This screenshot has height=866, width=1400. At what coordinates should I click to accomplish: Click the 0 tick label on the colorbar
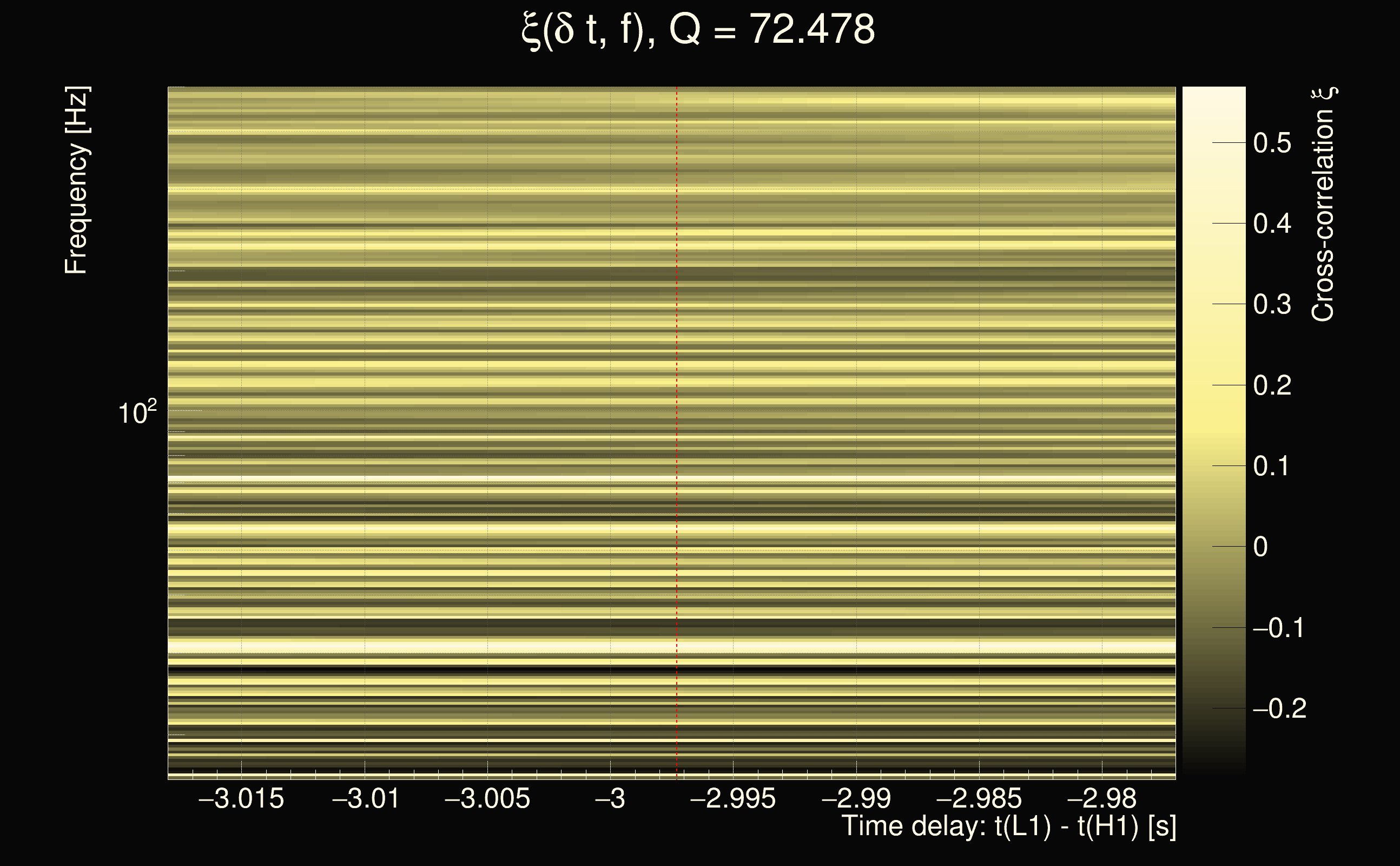tap(1260, 547)
